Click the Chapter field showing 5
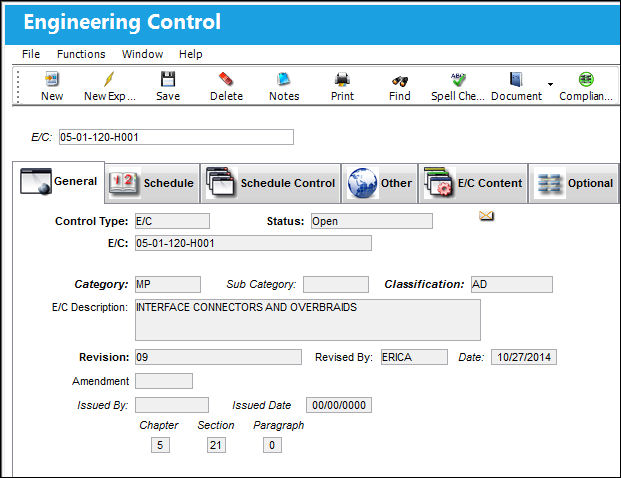 (x=160, y=445)
